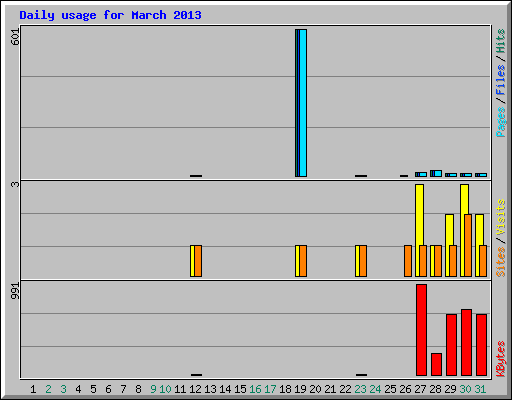Click the 'Pages' legend label
The image size is (512, 400).
[x=501, y=122]
